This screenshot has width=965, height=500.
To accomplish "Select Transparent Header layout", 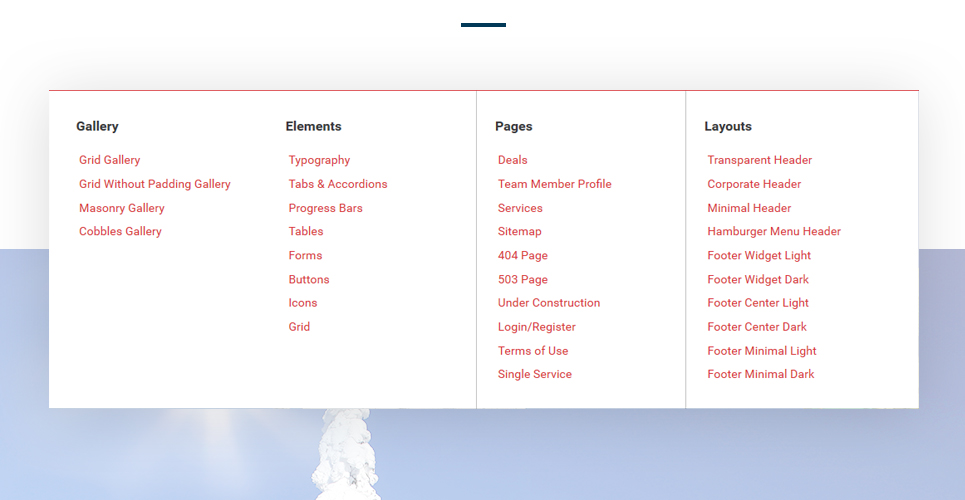I will tap(759, 160).
